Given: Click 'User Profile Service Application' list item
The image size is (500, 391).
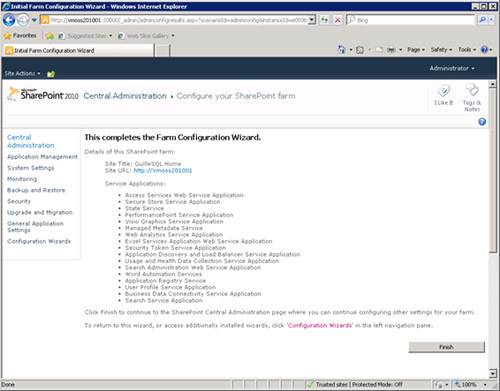Looking at the screenshot, I should point(170,287).
